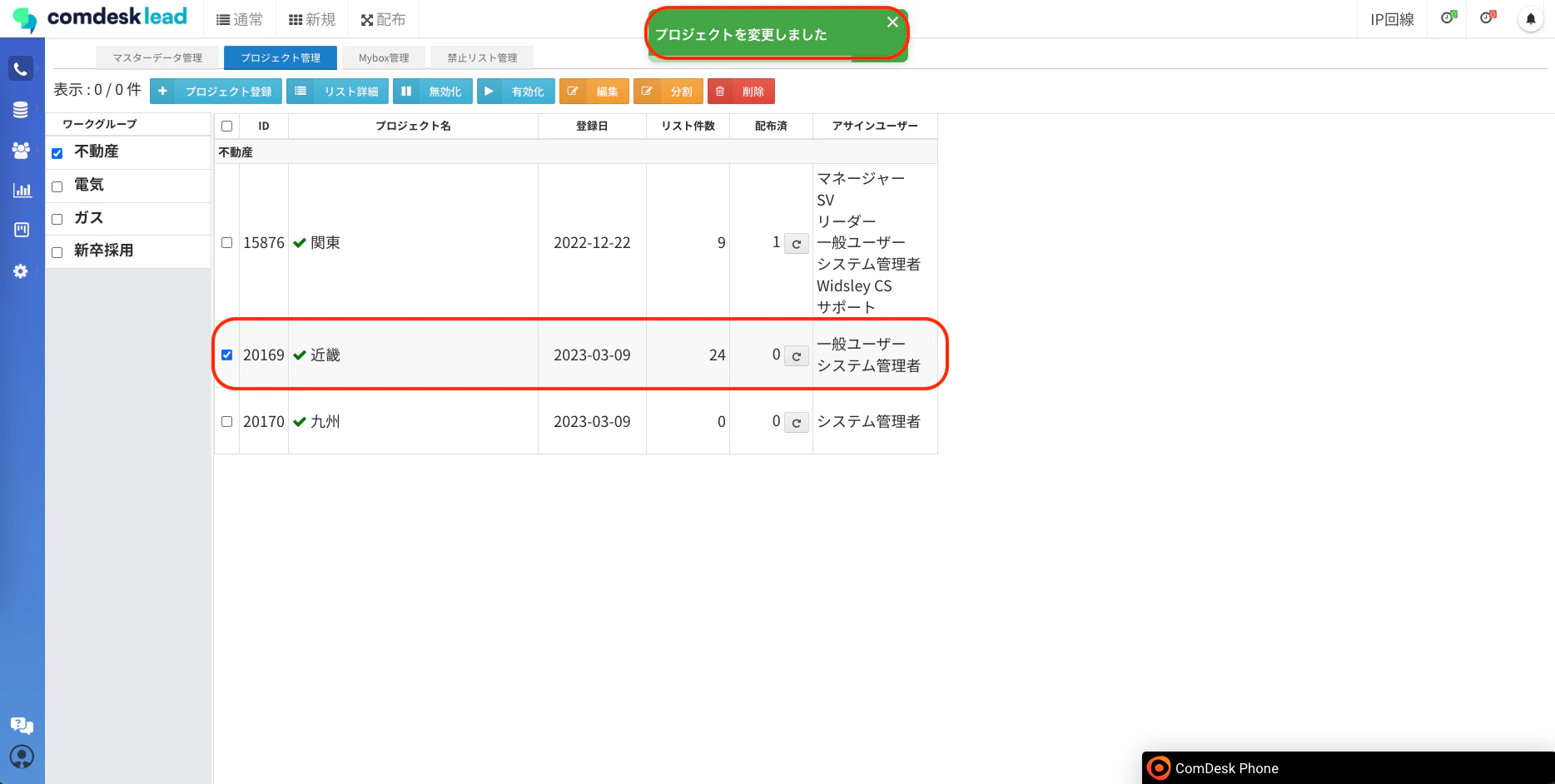The height and width of the screenshot is (784, 1555).
Task: Click the refresh icon in the 近畿 row
Action: (x=797, y=356)
